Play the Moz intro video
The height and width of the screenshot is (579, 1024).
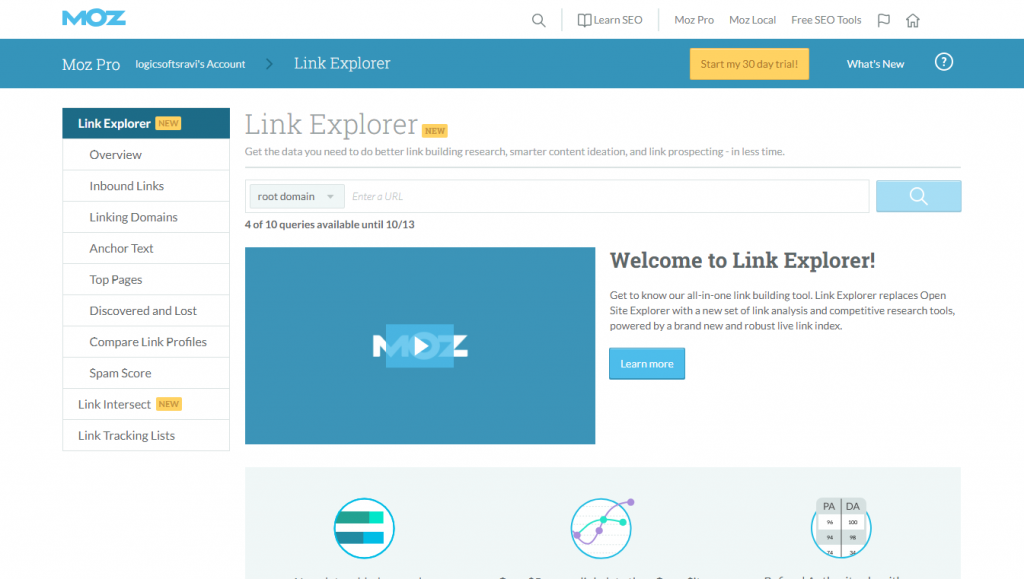tap(420, 346)
